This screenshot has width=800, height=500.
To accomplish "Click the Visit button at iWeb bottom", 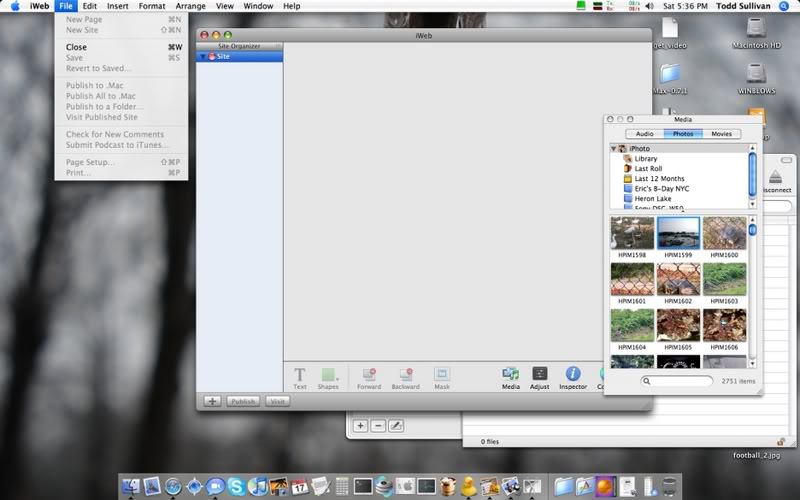I will (278, 402).
